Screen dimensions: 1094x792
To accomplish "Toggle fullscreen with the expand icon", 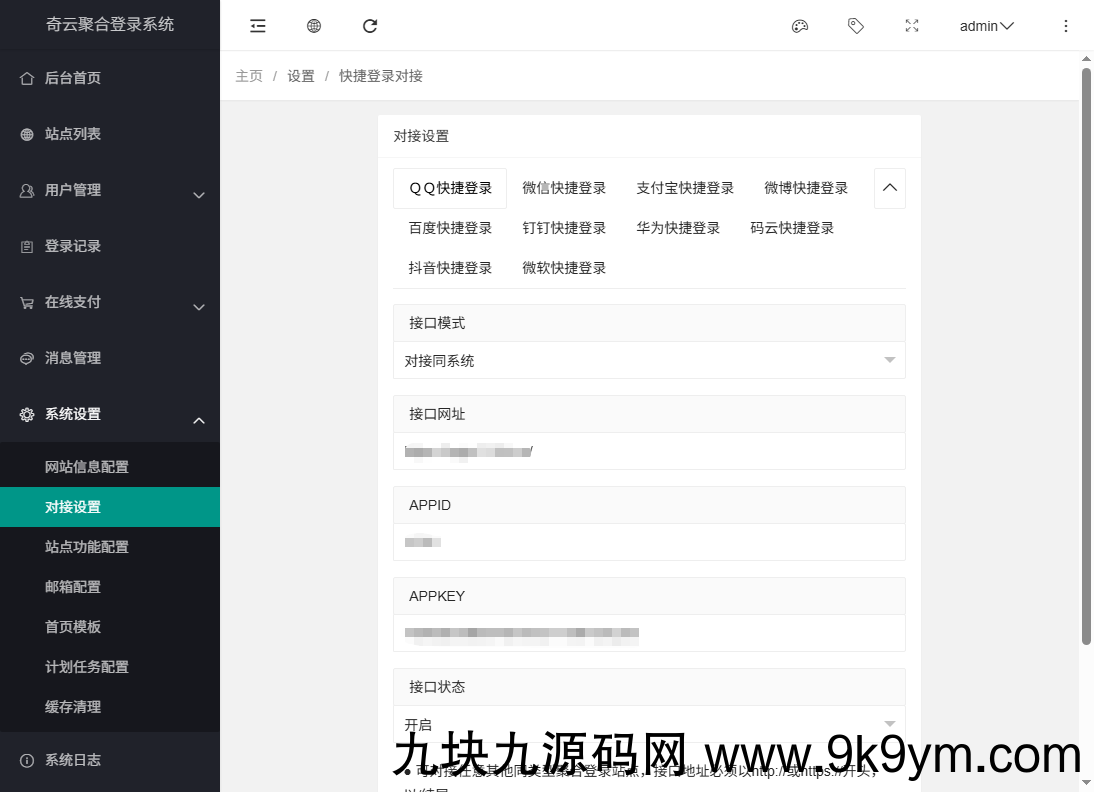I will (912, 26).
